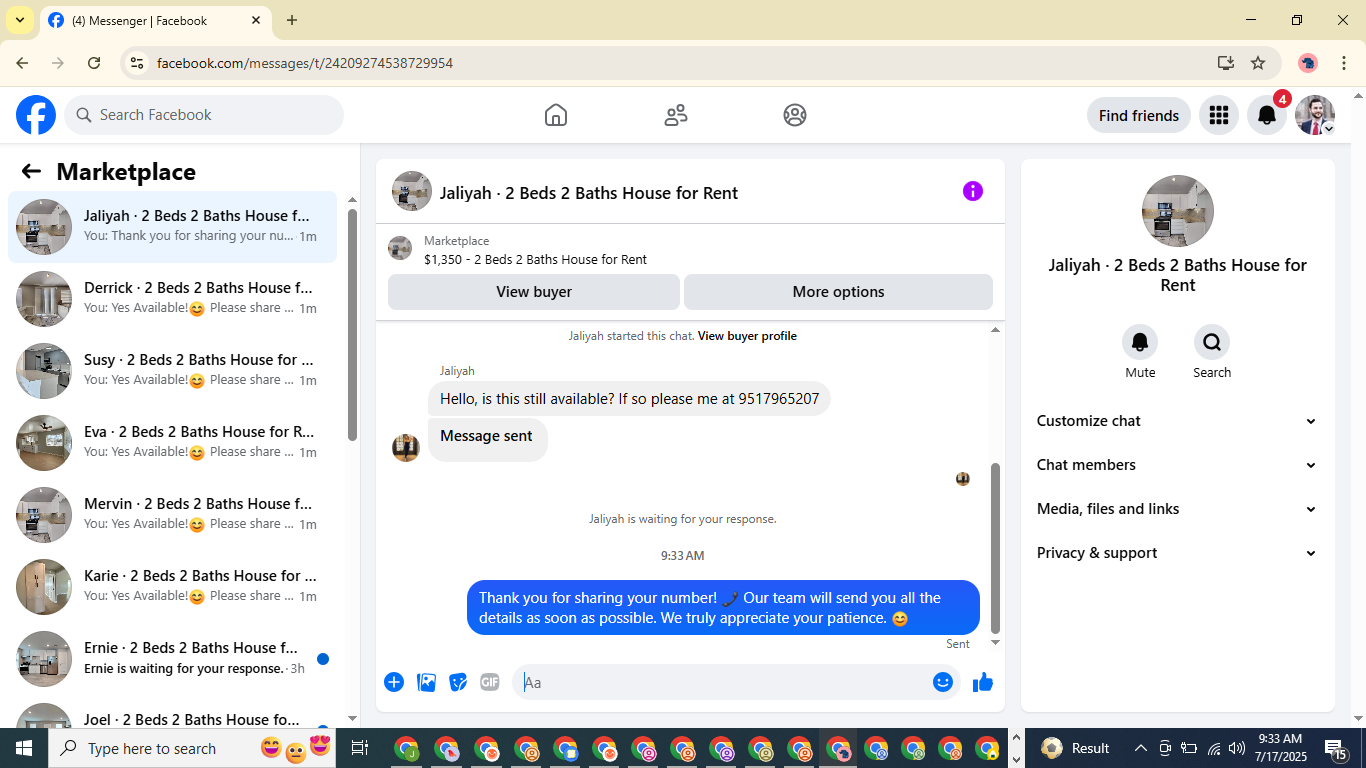
Task: Reload the page in browser
Action: click(94, 63)
